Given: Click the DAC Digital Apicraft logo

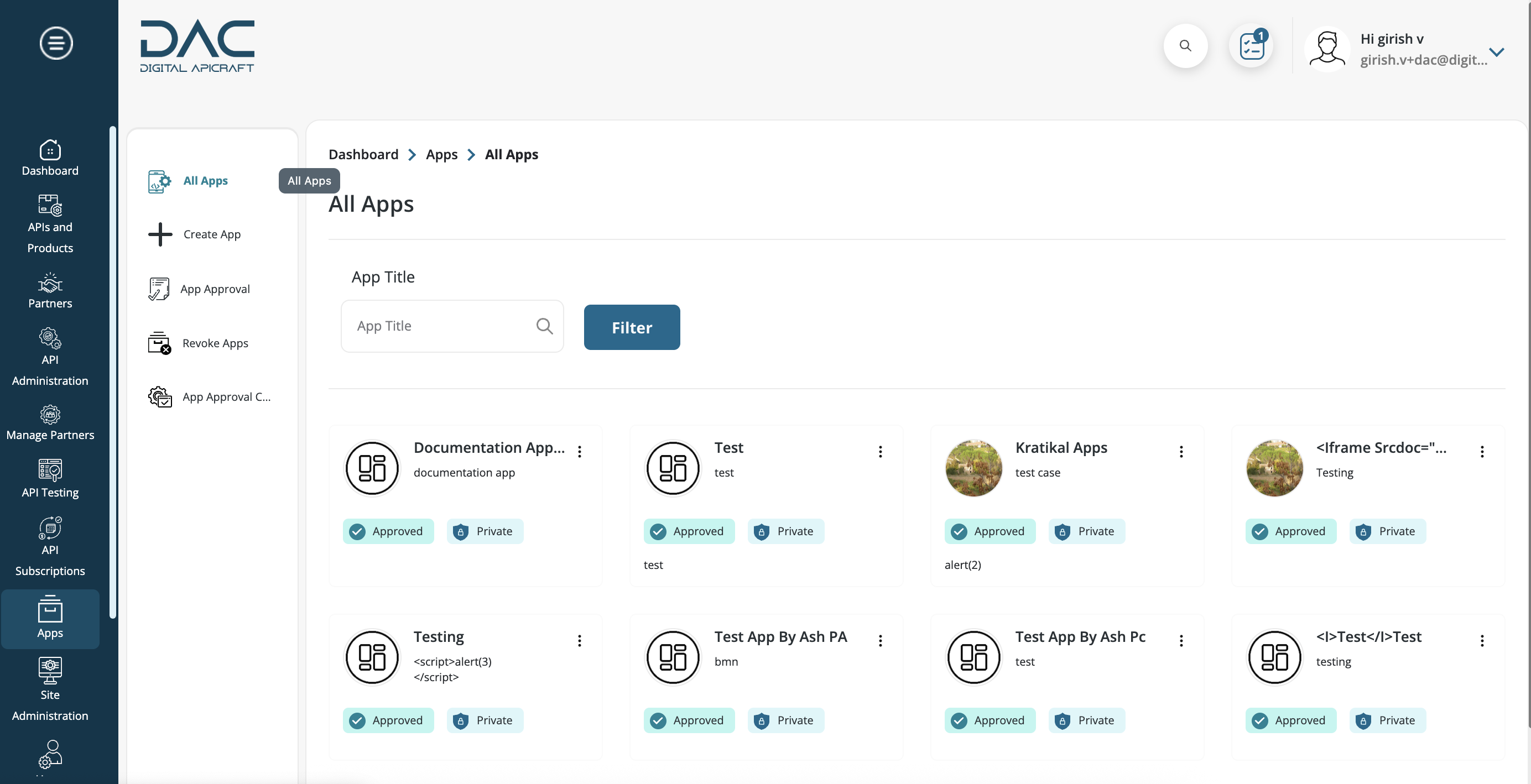Looking at the screenshot, I should tap(197, 46).
